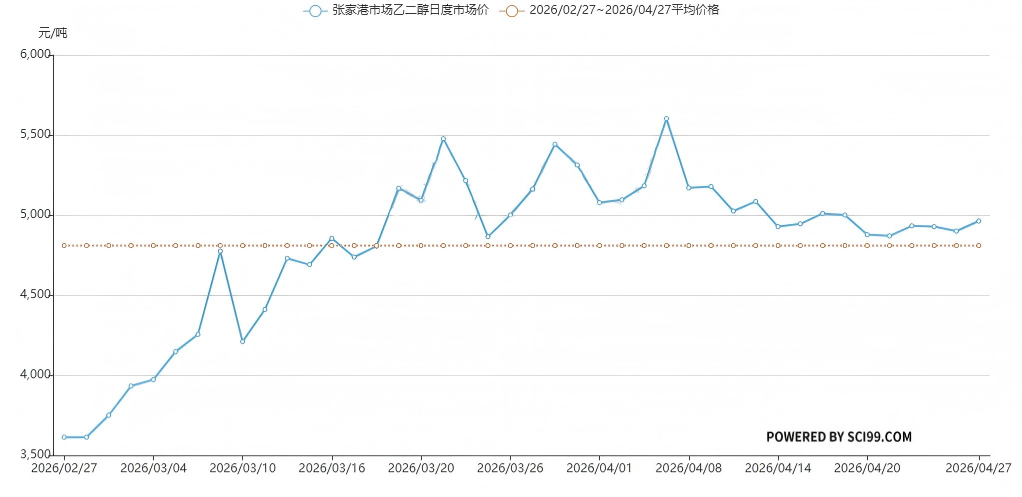The image size is (1022, 497).
Task: Toggle the 张家港市场乙二醇日度市场价 legend label
Action: tap(409, 11)
